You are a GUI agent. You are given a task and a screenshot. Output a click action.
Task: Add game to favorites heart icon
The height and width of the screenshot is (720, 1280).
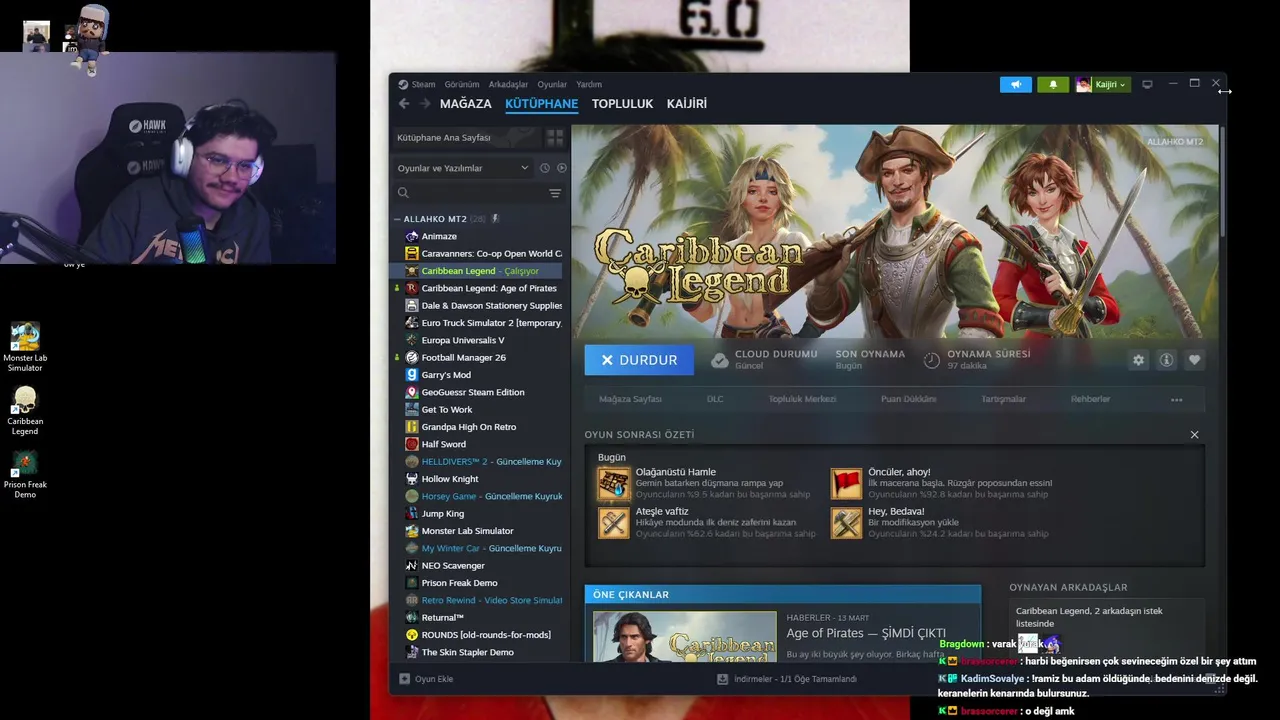[x=1194, y=360]
